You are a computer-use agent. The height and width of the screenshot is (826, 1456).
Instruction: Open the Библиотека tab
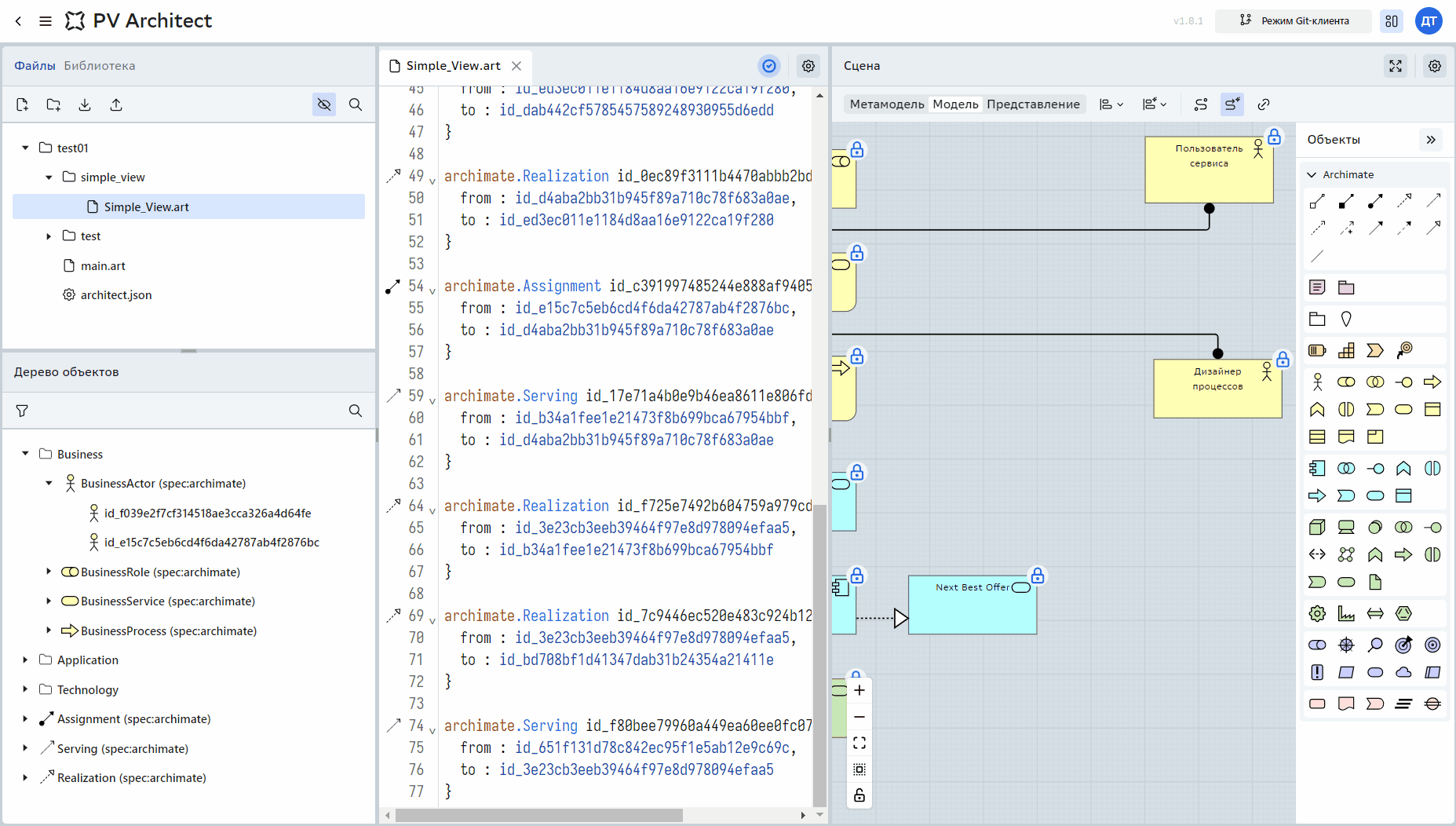[100, 66]
